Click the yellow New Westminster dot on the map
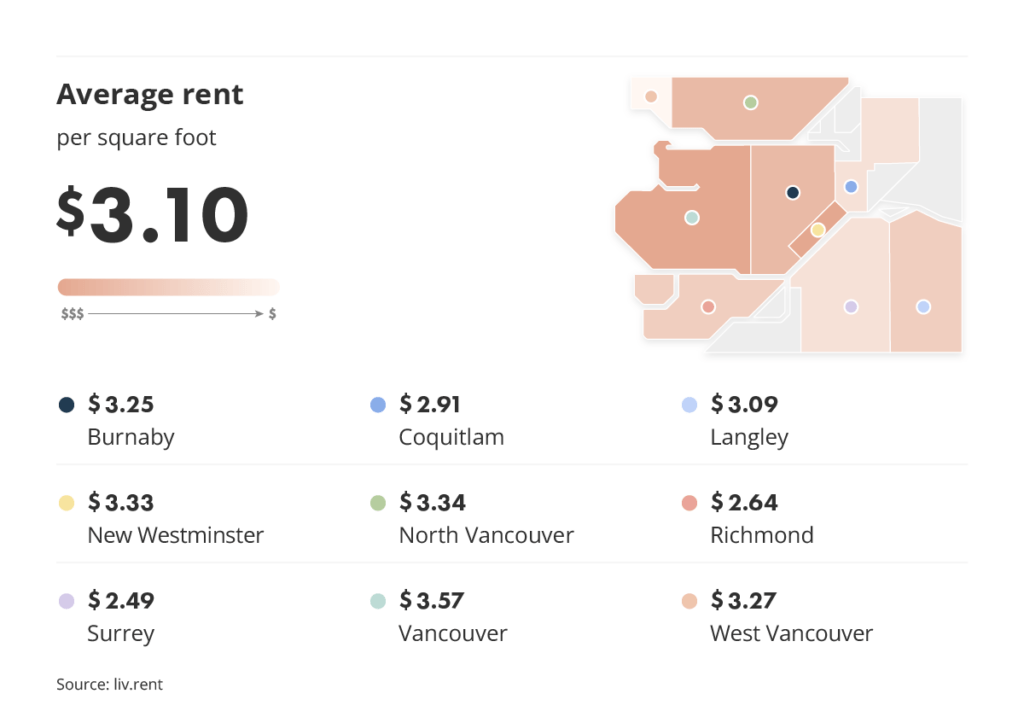Viewport: 1024px width, 717px height. [817, 230]
